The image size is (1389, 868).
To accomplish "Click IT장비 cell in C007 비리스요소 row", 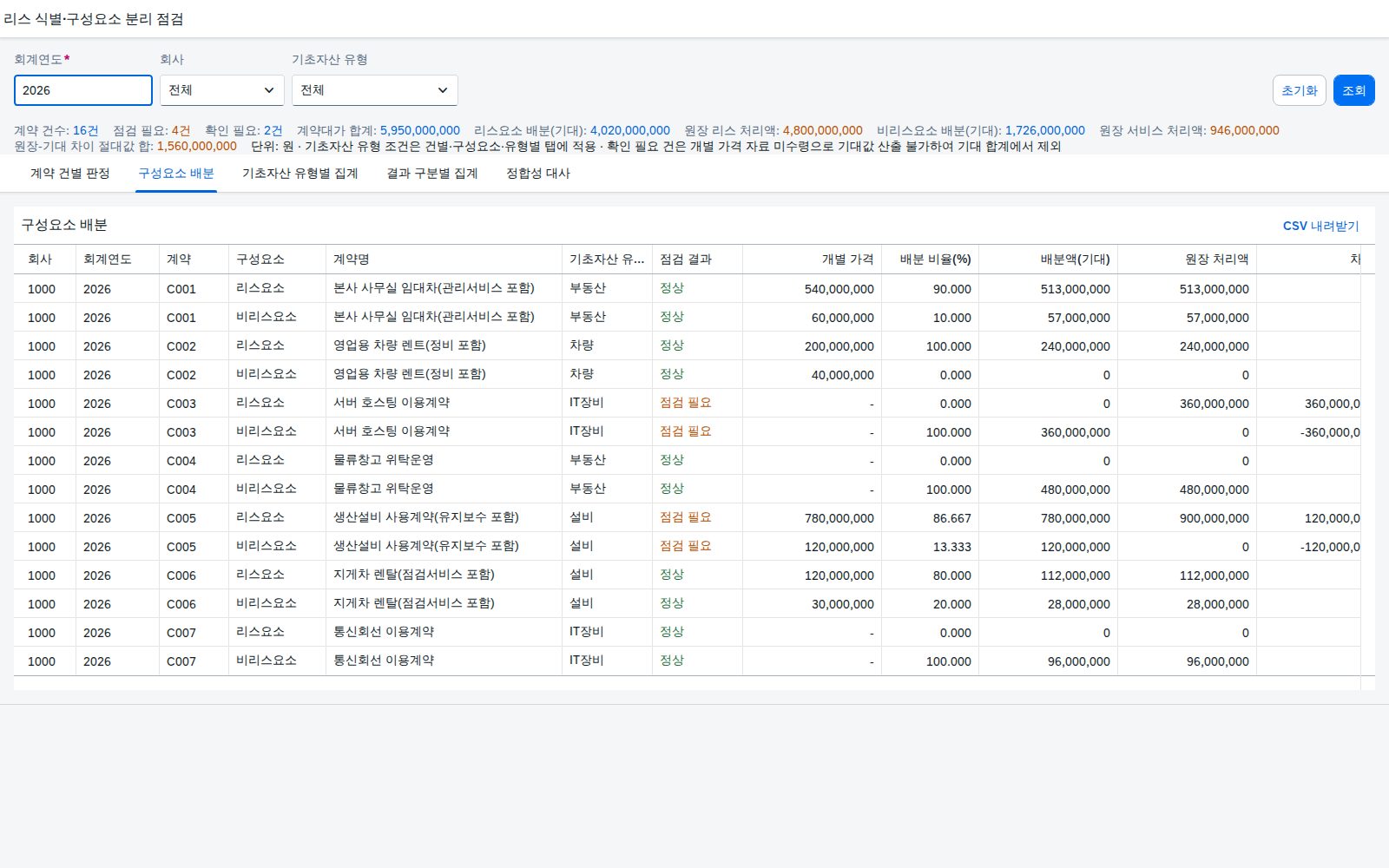I will click(587, 661).
